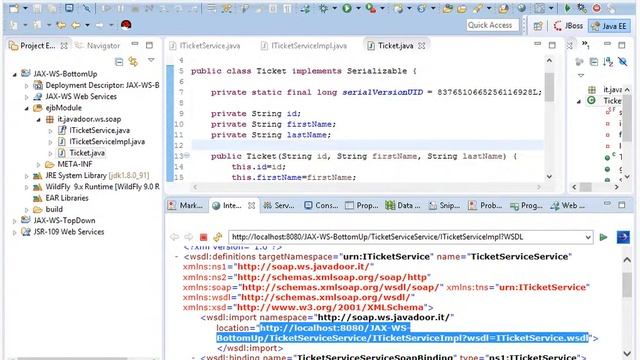Image resolution: width=640 pixels, height=360 pixels.
Task: Open the Servers tab in the bottom panel
Action: pos(279,206)
